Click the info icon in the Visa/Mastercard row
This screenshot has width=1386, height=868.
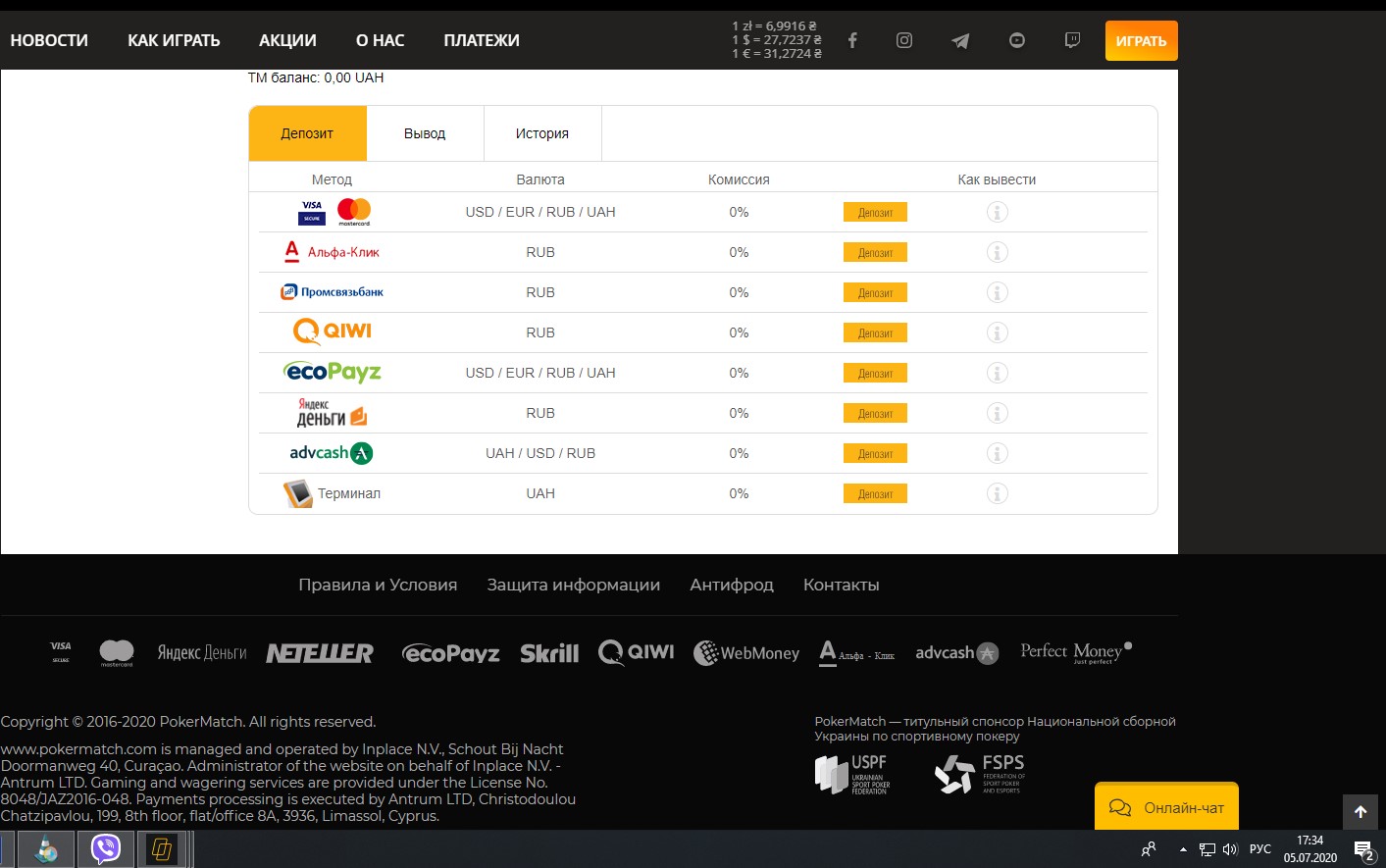click(997, 212)
